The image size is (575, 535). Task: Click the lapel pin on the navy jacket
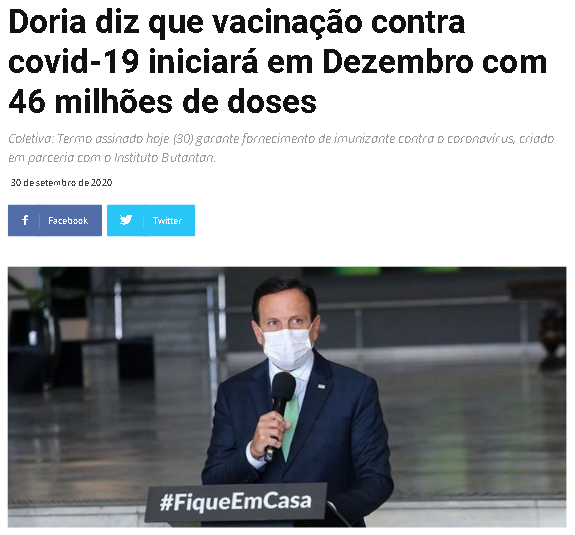coord(322,386)
